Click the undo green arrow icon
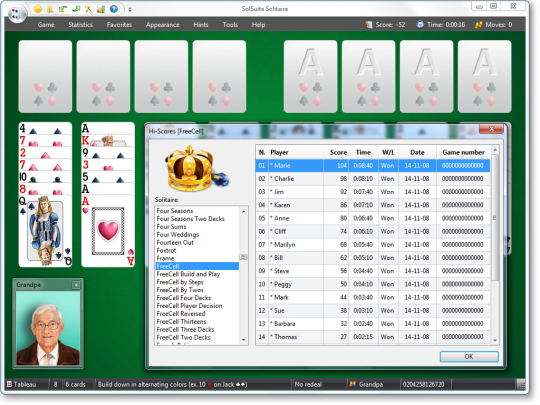This screenshot has width=540, height=405. click(63, 9)
